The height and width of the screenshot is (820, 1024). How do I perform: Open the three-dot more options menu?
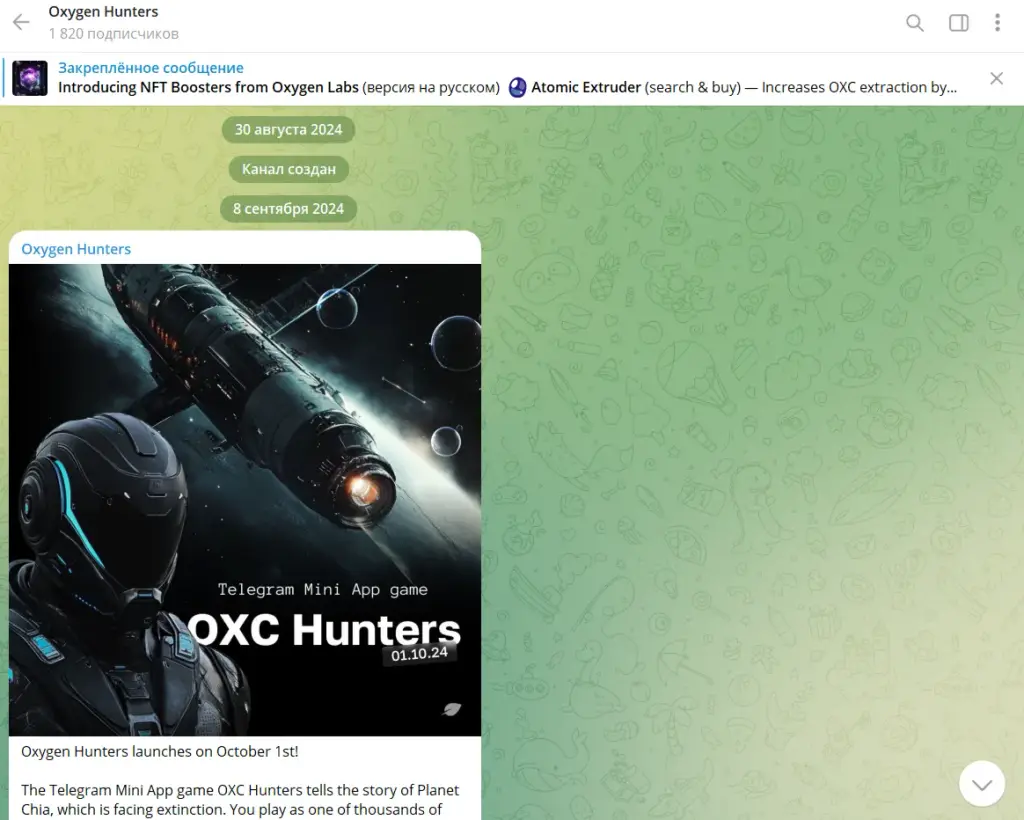(997, 23)
